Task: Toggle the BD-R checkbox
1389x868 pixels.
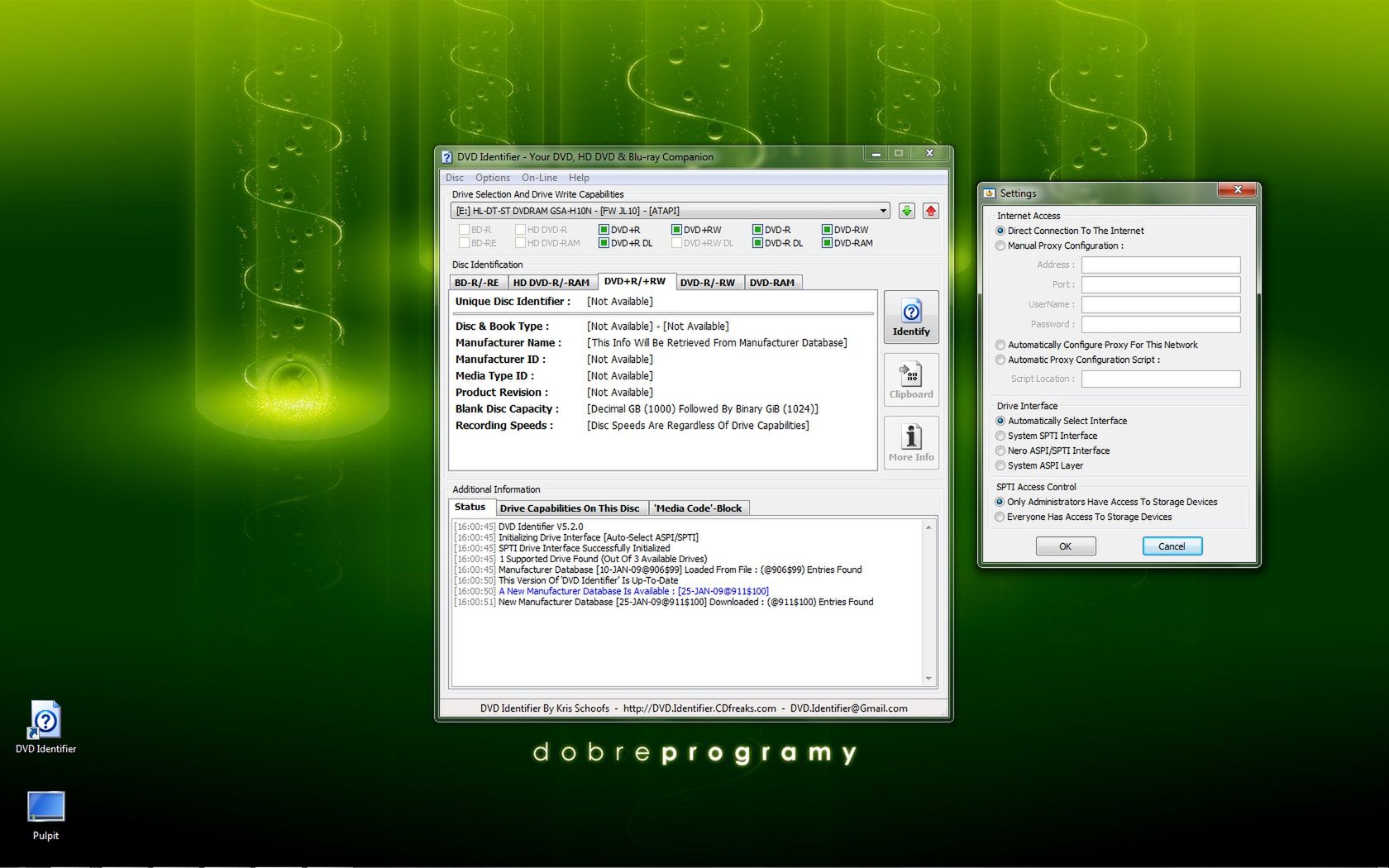Action: coord(464,230)
